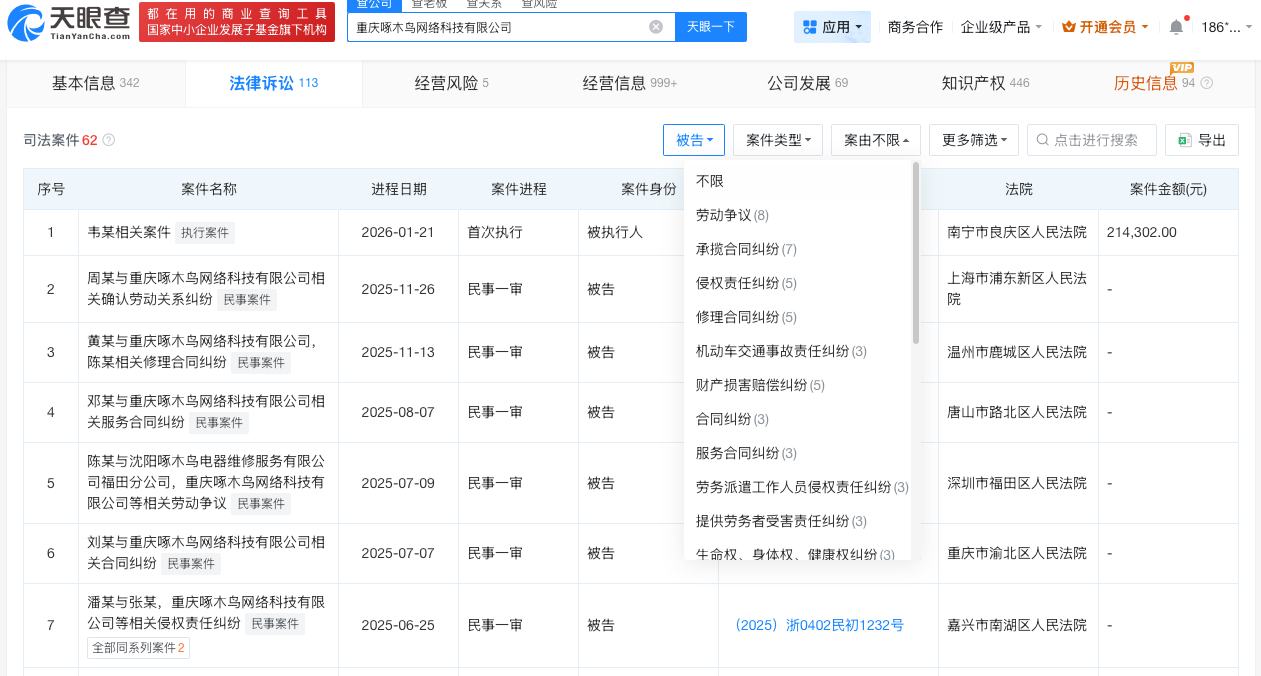Click the Tianyancha logo icon
This screenshot has width=1261, height=676.
(25, 22)
